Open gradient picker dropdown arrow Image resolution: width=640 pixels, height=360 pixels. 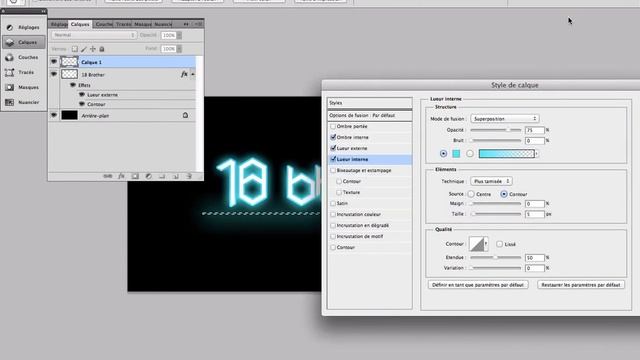click(x=536, y=154)
